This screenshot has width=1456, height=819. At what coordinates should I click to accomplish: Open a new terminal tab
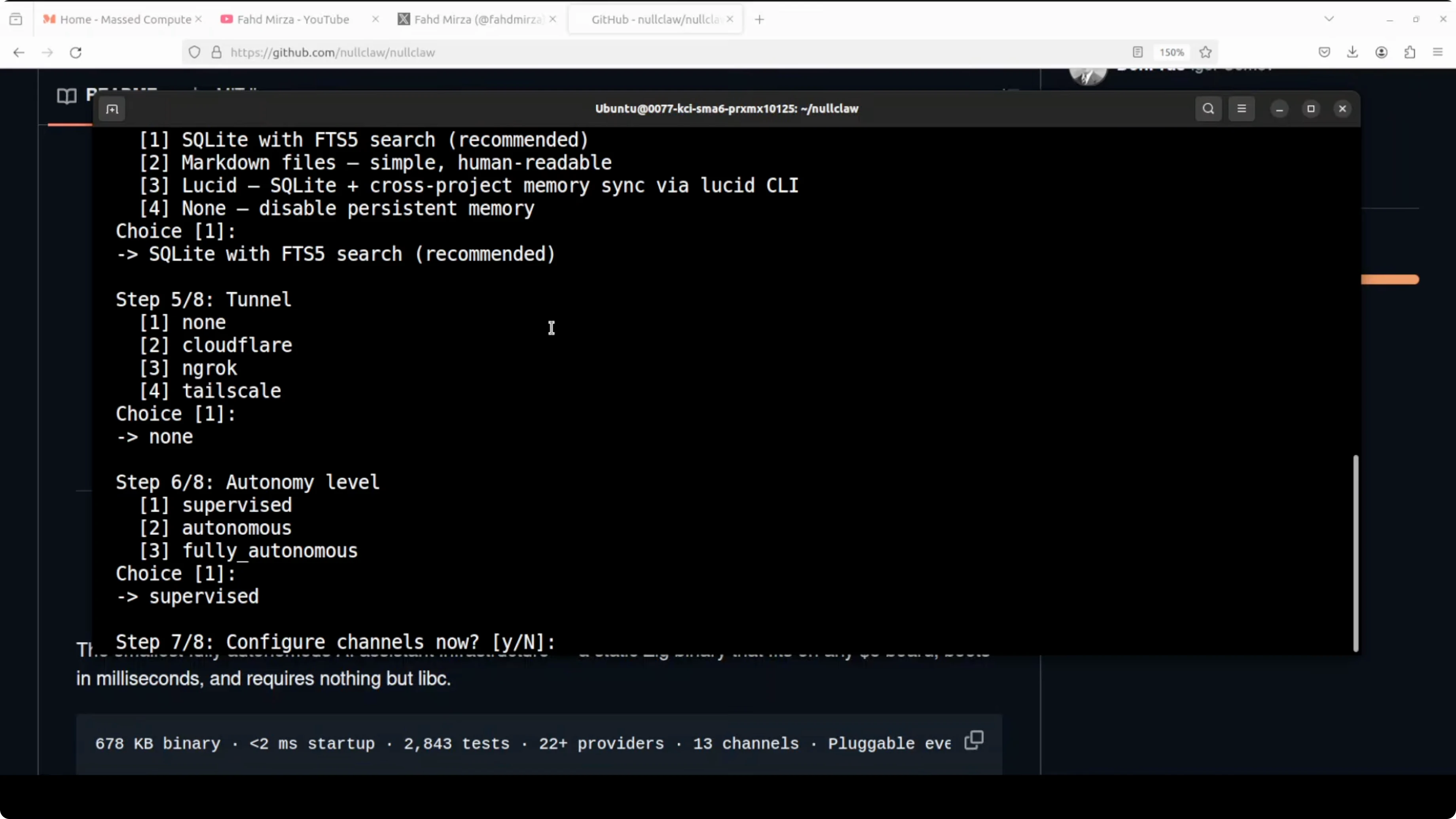coord(112,109)
